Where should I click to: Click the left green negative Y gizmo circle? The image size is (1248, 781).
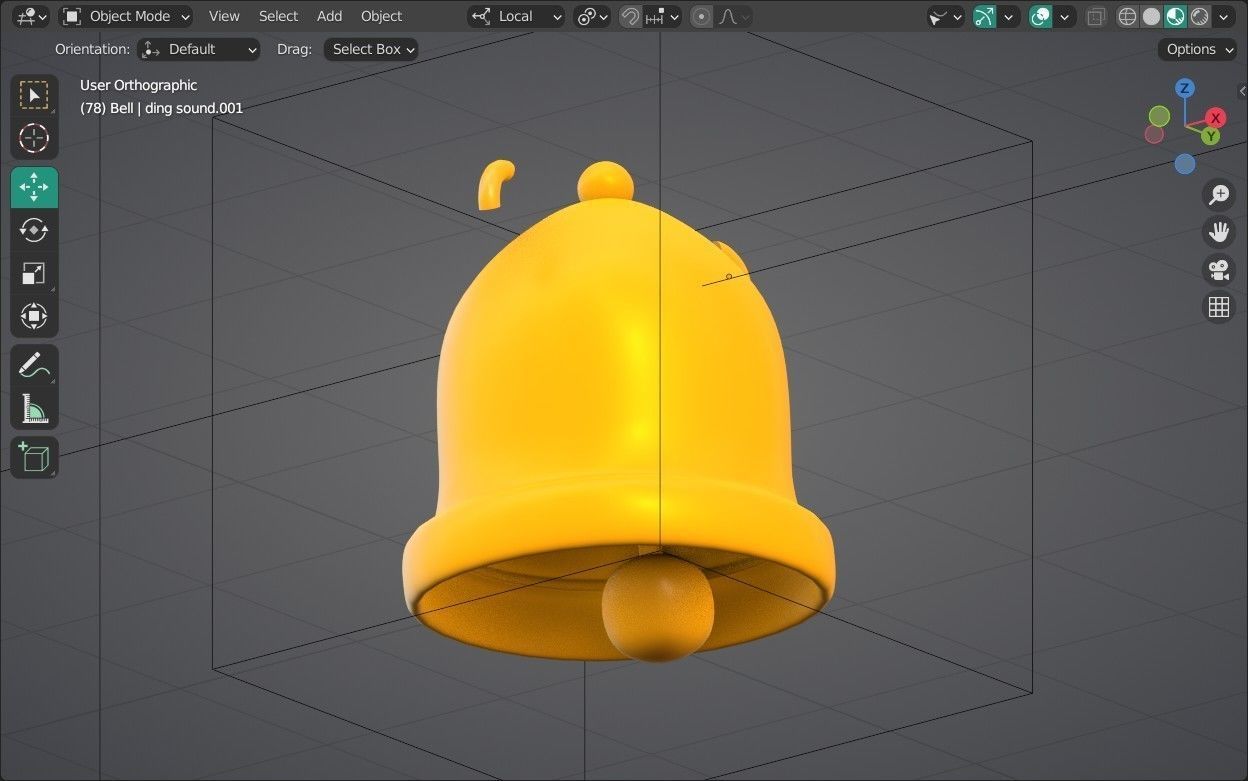[x=1159, y=117]
